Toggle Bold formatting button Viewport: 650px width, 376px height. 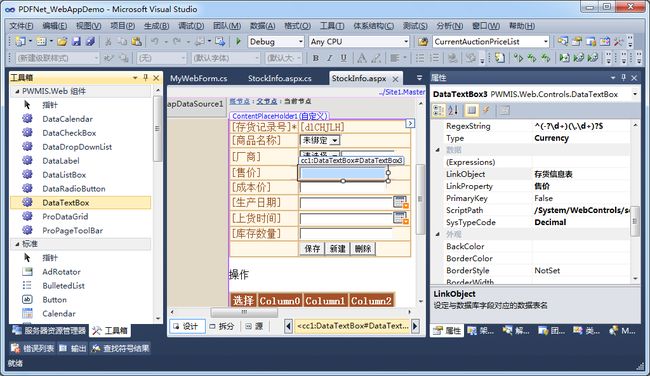point(315,58)
